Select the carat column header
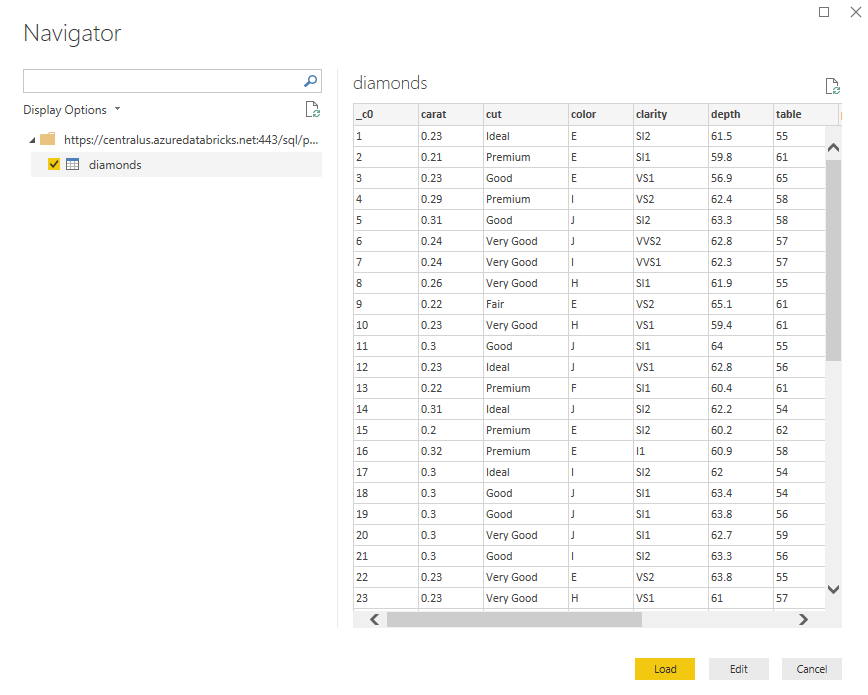Screen dimensions: 868x695 451,114
